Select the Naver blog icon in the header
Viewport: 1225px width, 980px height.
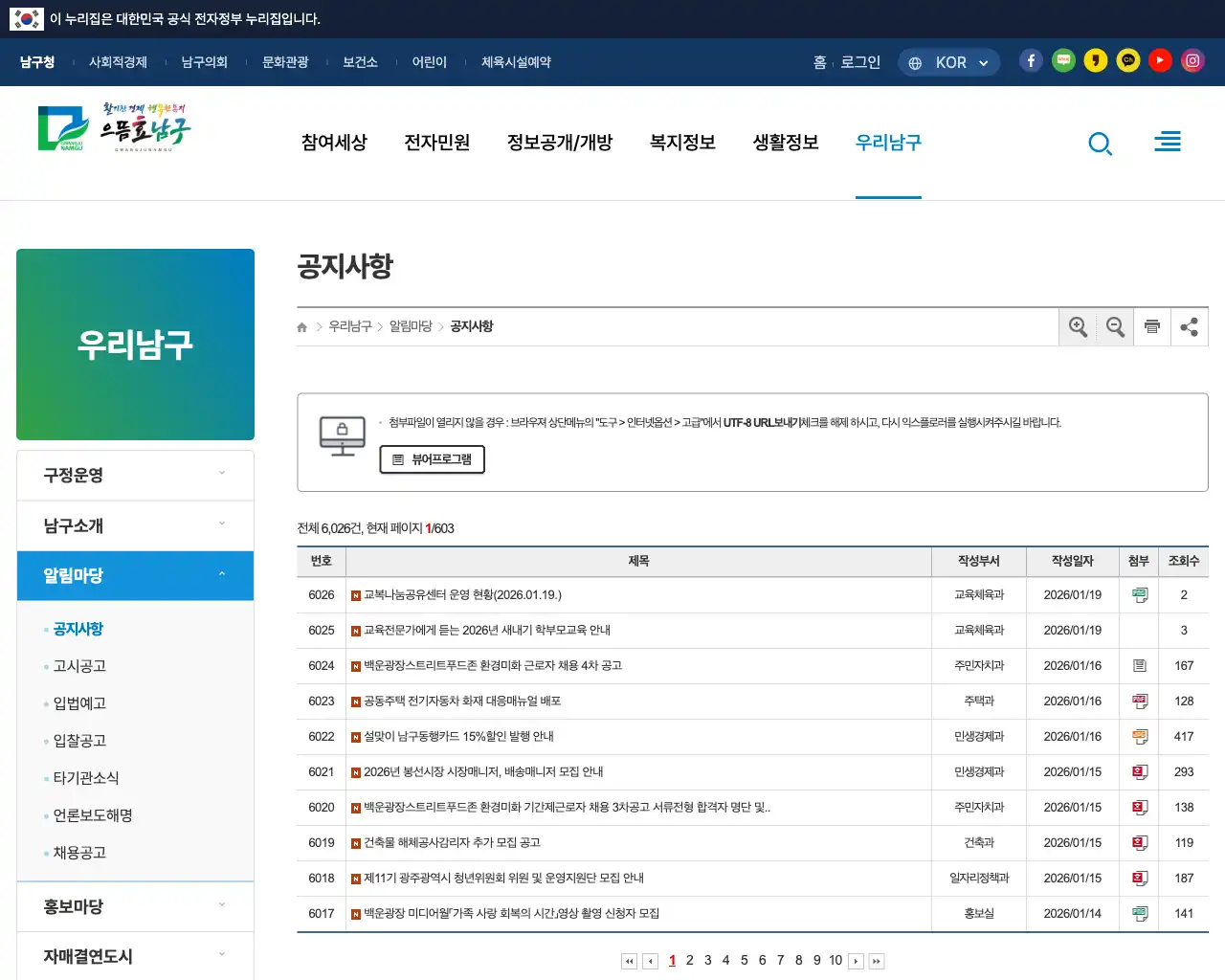point(1063,59)
